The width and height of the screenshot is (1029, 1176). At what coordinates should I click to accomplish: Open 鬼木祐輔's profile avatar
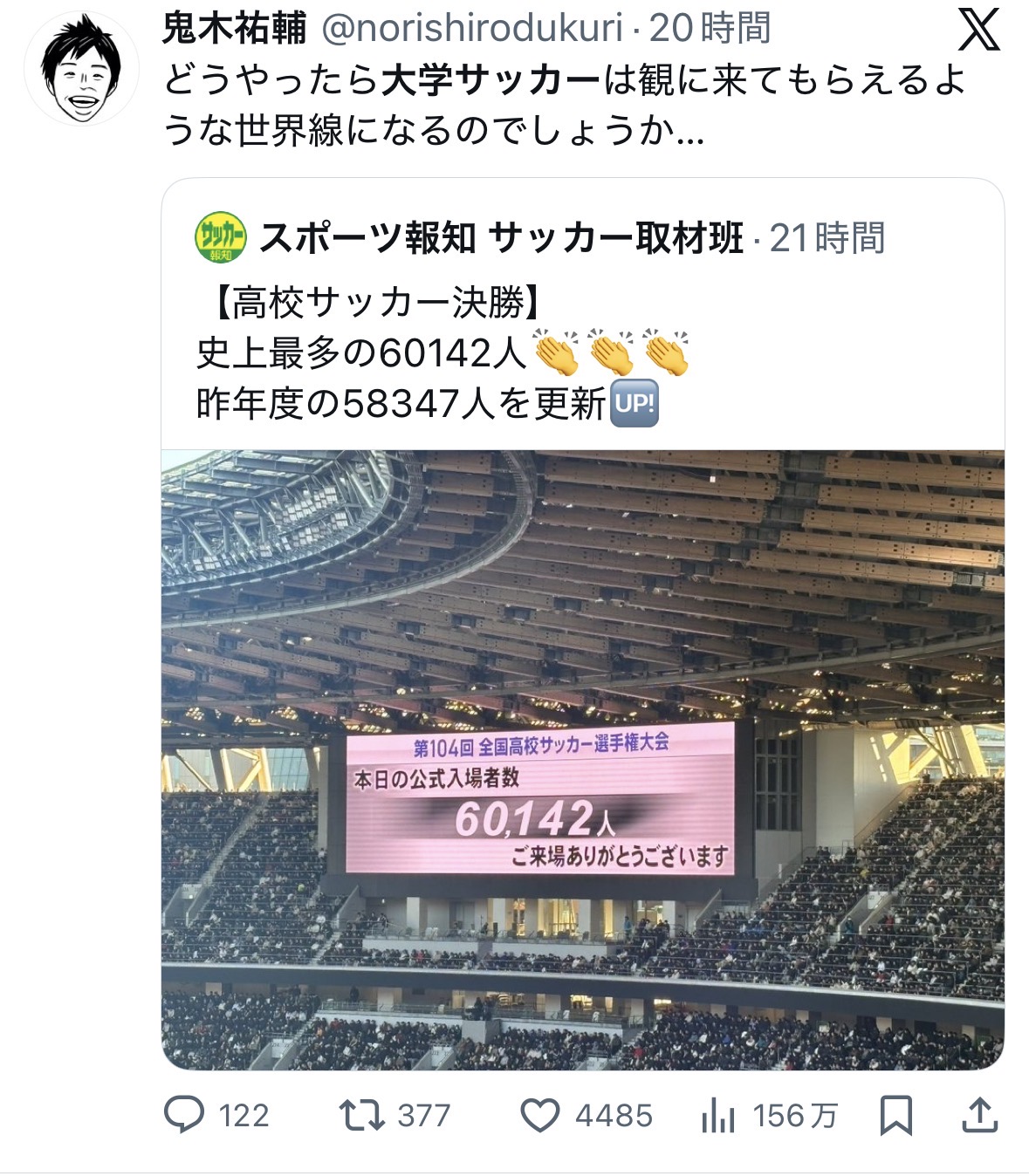coord(81,70)
